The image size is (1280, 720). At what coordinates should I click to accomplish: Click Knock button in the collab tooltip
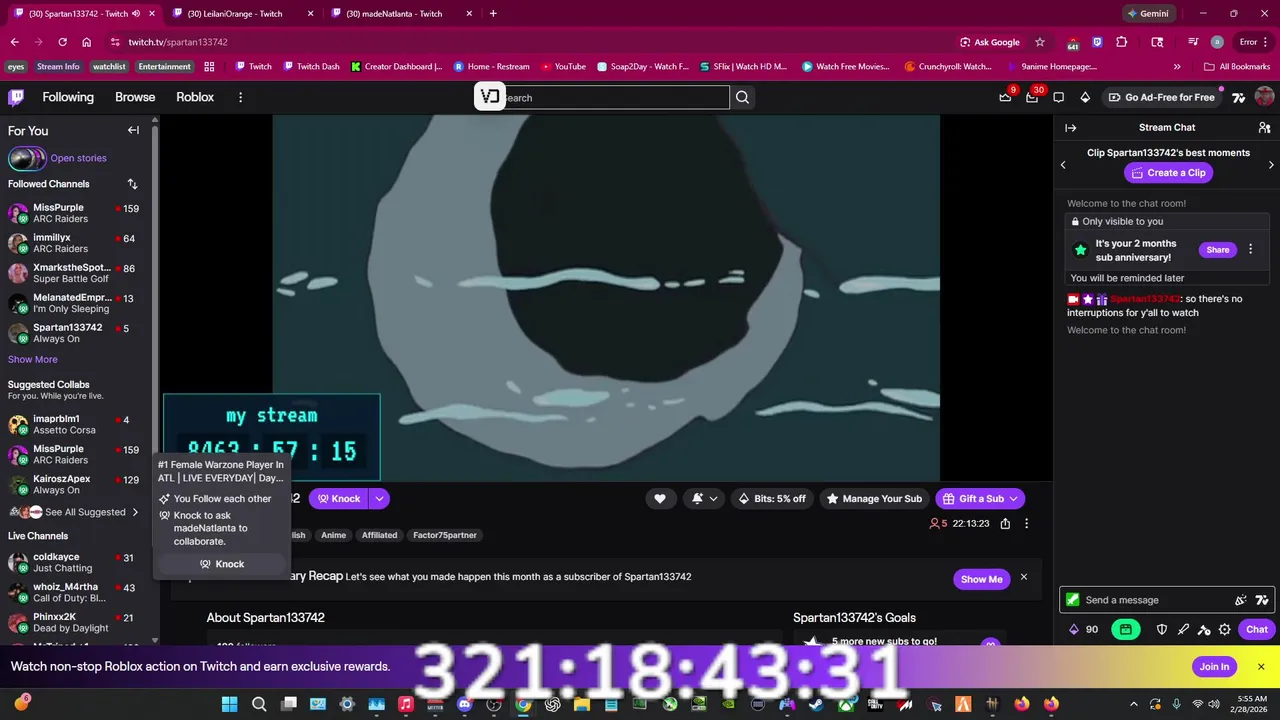pos(222,564)
